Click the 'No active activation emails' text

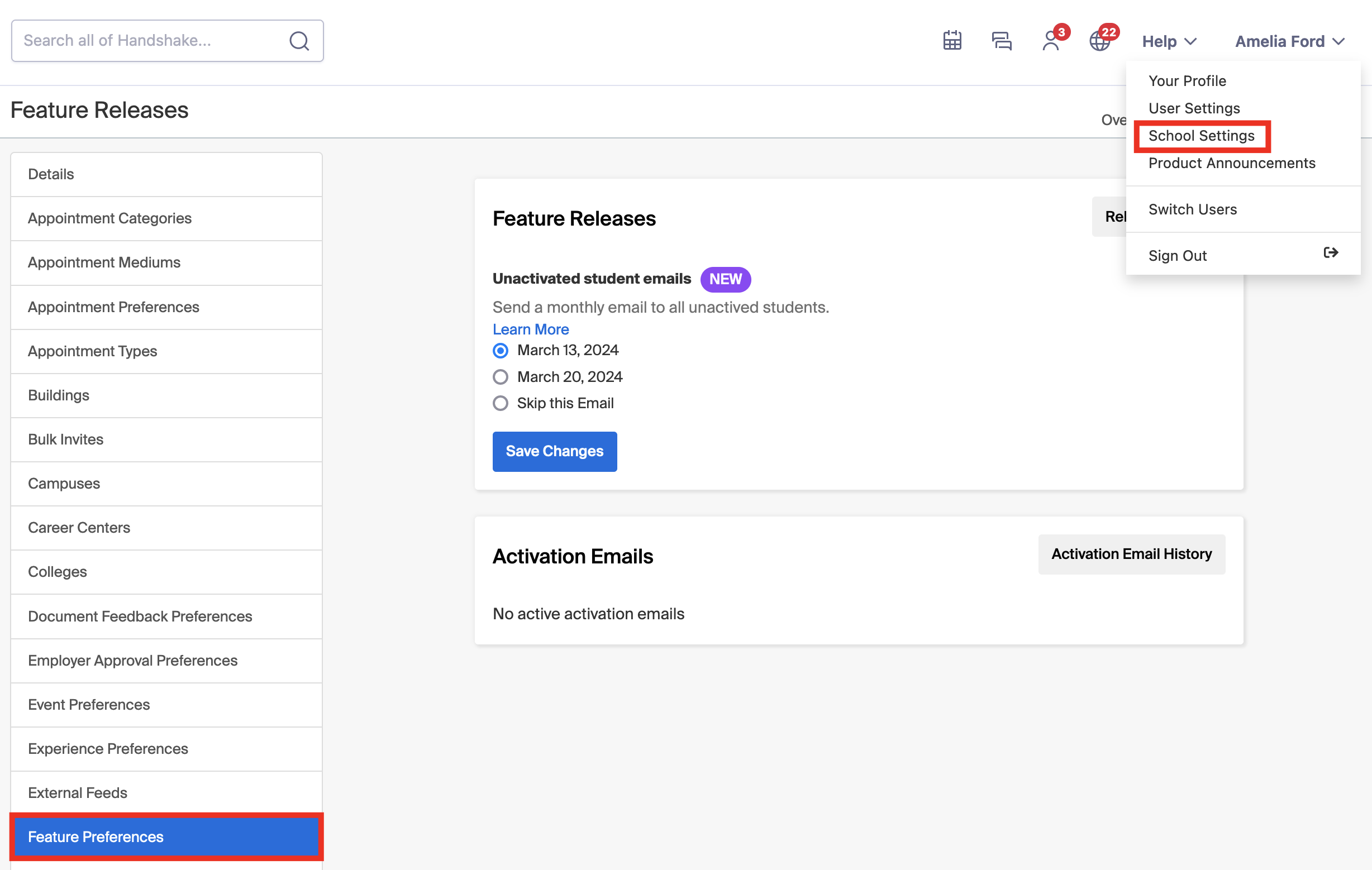pos(589,614)
